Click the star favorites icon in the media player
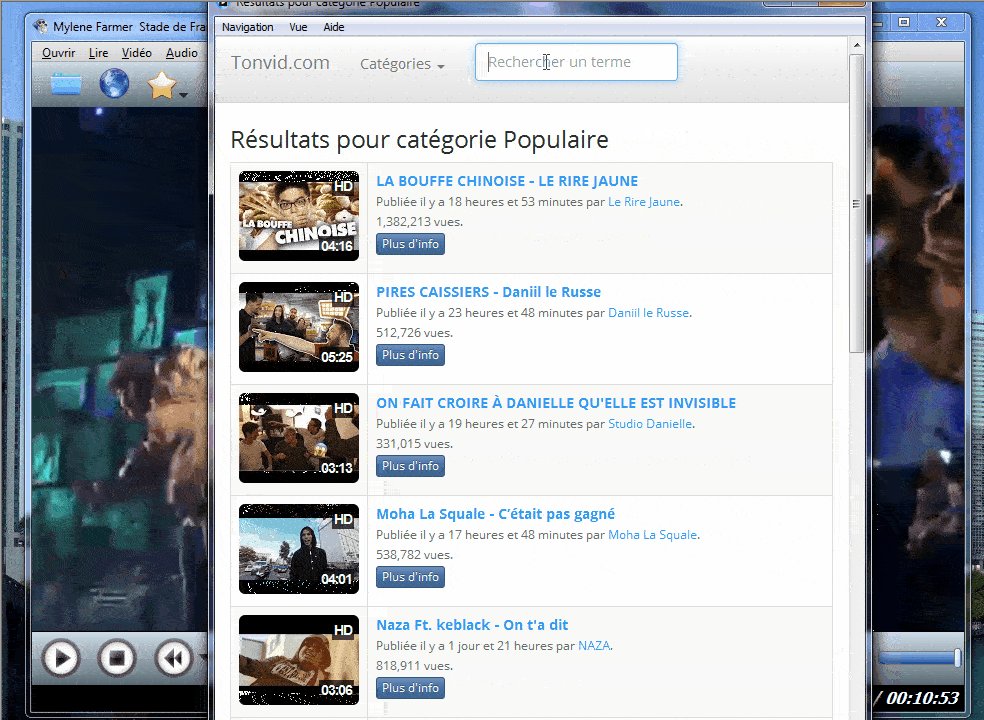The image size is (984, 720). pyautogui.click(x=161, y=85)
